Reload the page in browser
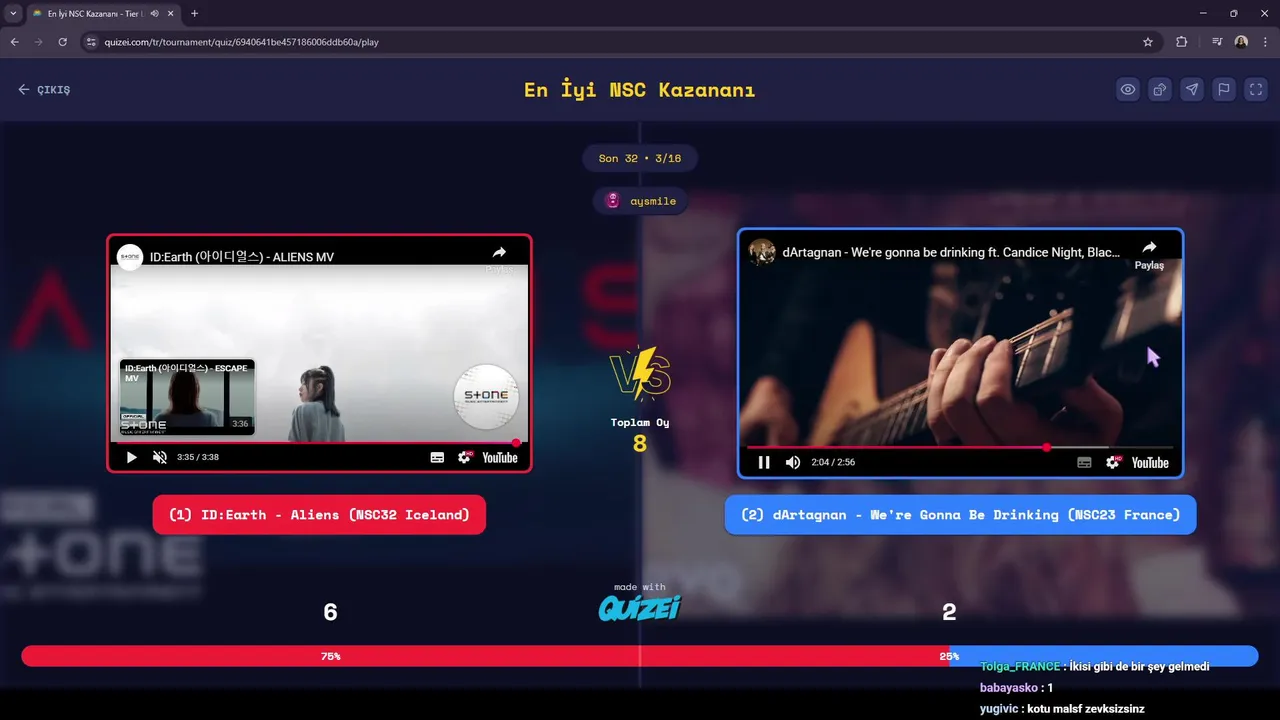The height and width of the screenshot is (720, 1280). coord(62,42)
